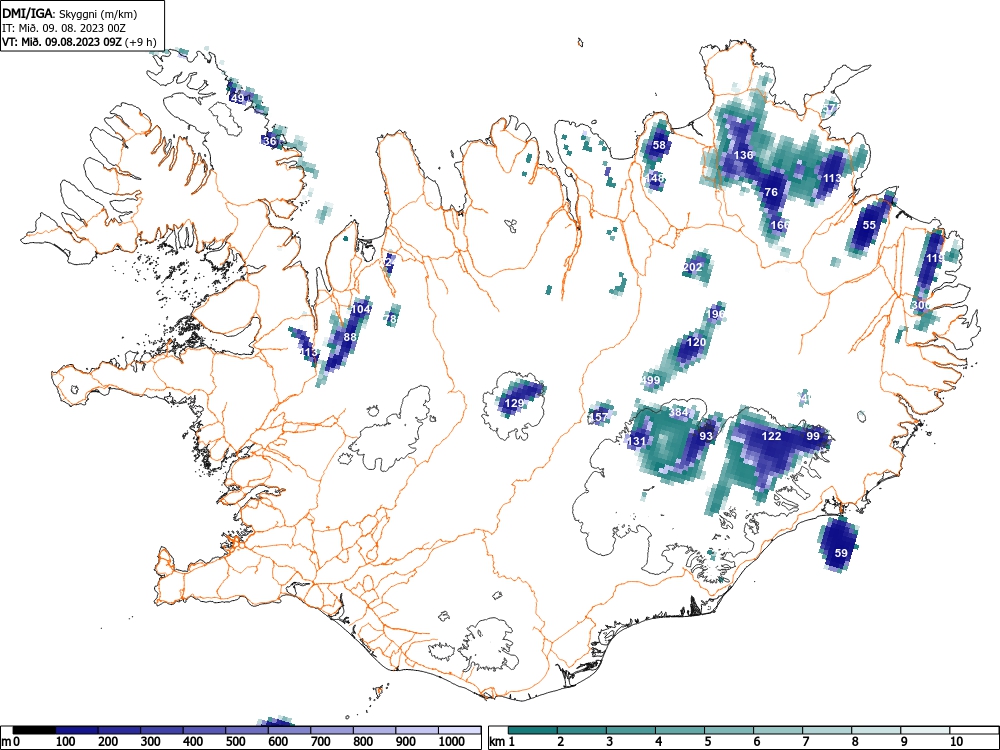The height and width of the screenshot is (750, 1000).
Task: Click the dark navy 100–200 m legend swatch
Action: 77,730
